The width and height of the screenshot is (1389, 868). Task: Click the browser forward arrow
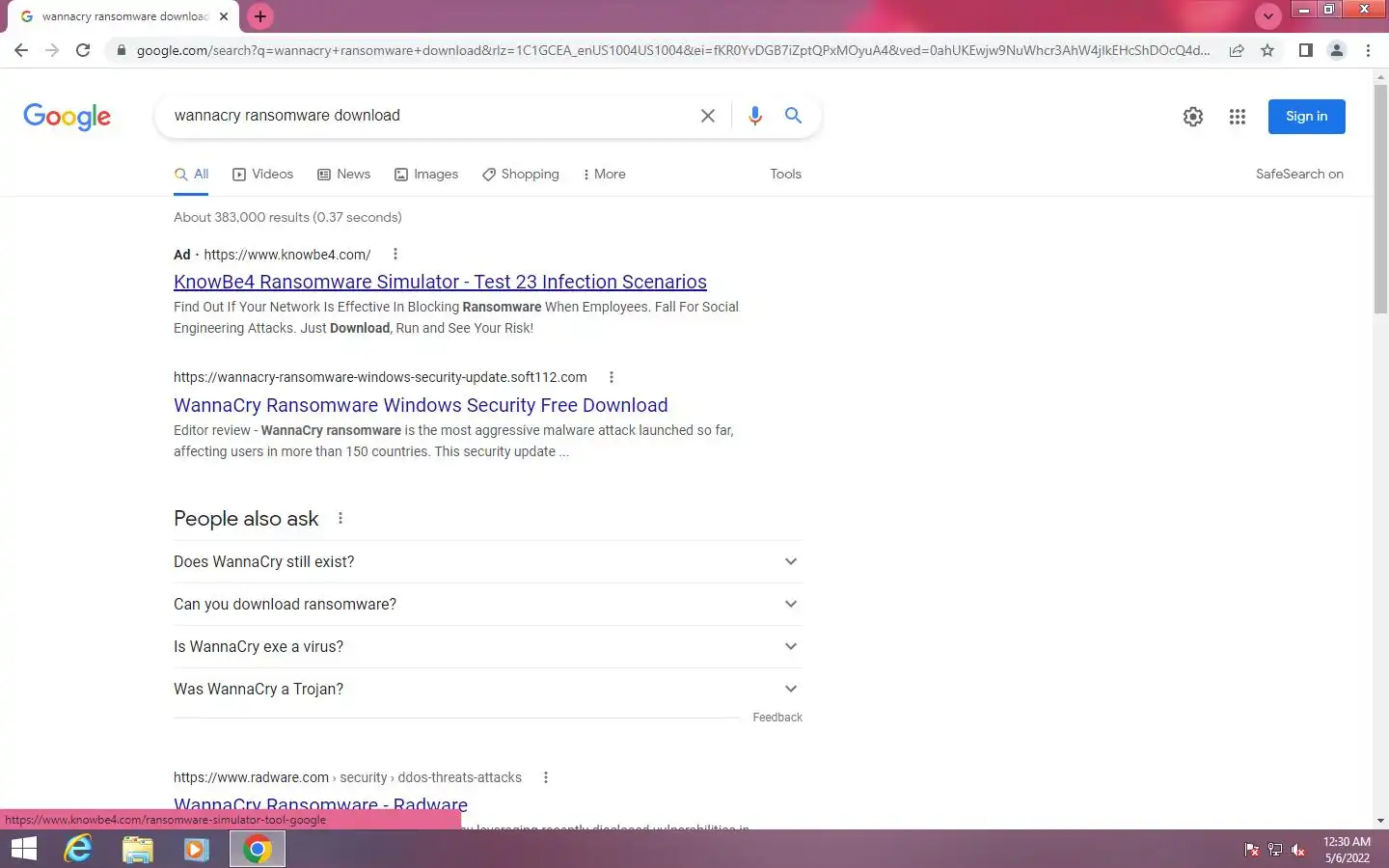point(52,50)
